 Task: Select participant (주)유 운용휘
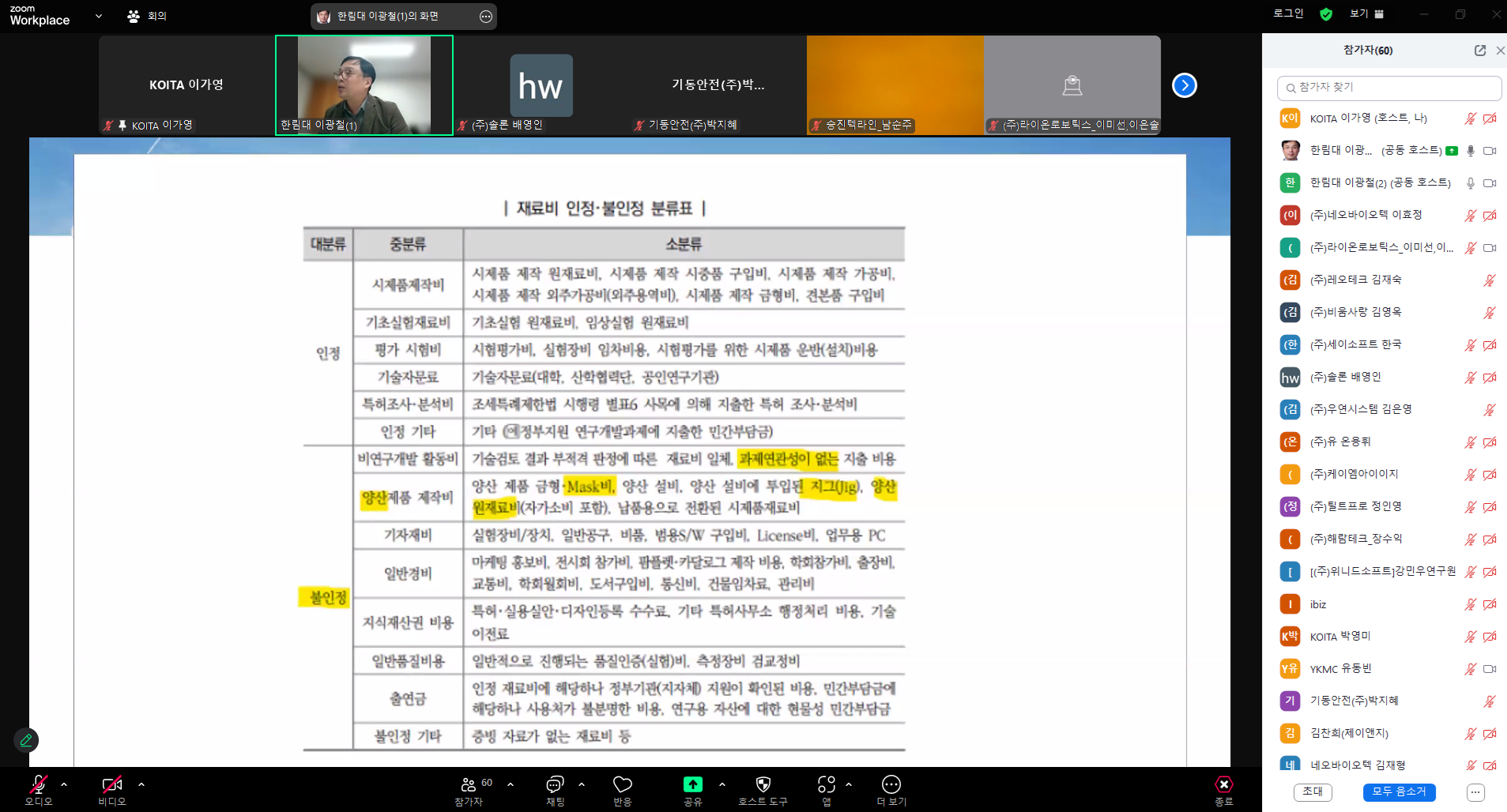[x=1389, y=442]
